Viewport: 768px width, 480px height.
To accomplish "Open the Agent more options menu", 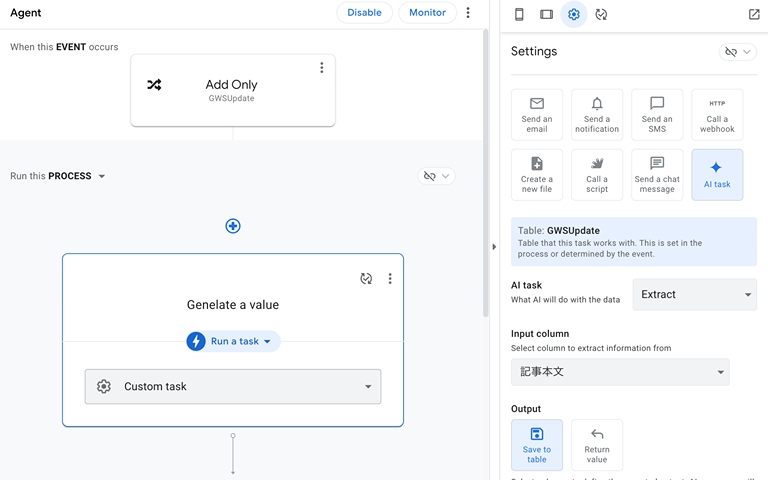I will point(468,13).
